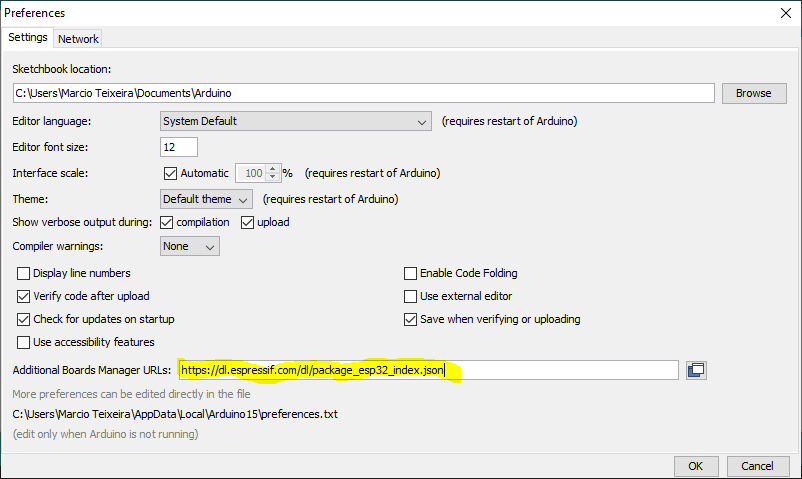Image resolution: width=802 pixels, height=479 pixels.
Task: Uncheck Verify code after upload
Action: click(x=25, y=296)
